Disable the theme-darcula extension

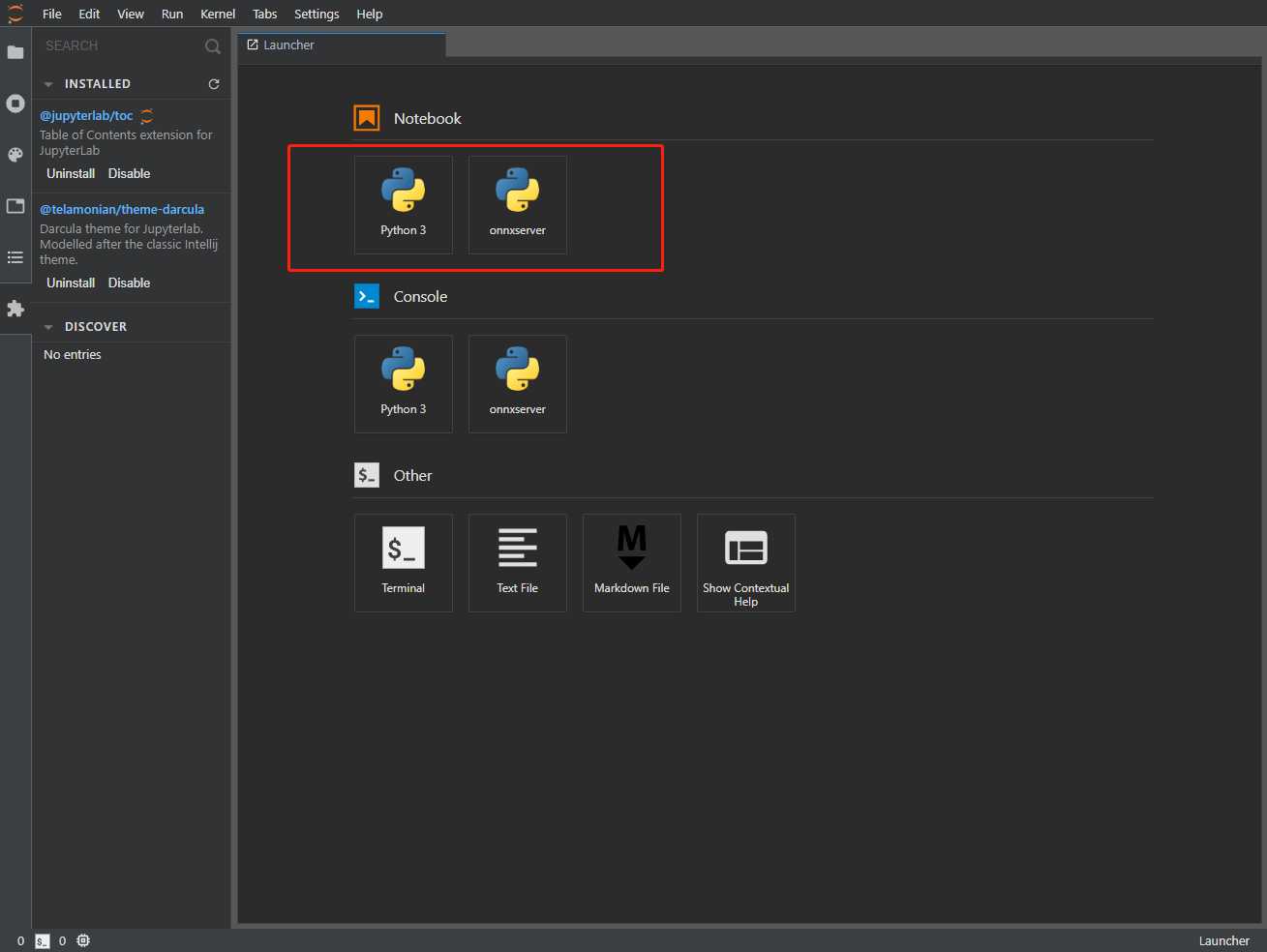click(130, 283)
